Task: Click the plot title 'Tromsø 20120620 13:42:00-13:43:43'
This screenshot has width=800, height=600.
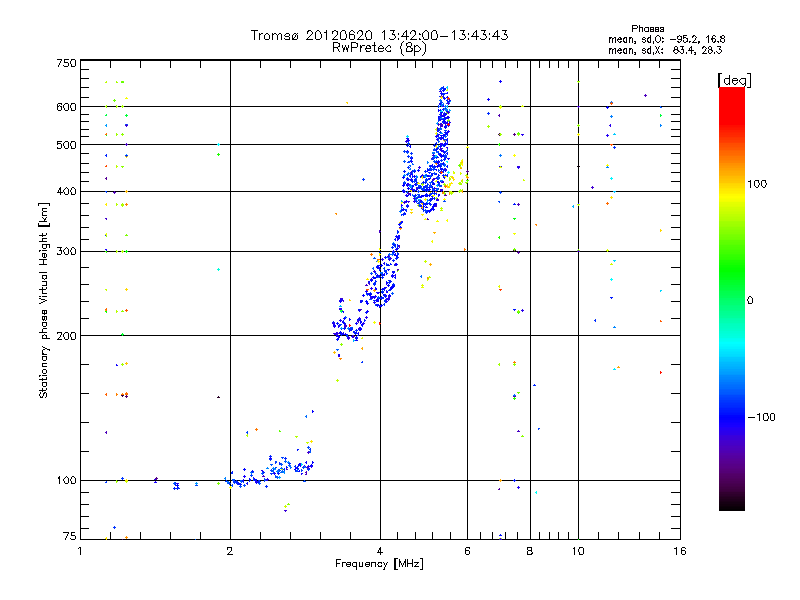Action: click(379, 35)
